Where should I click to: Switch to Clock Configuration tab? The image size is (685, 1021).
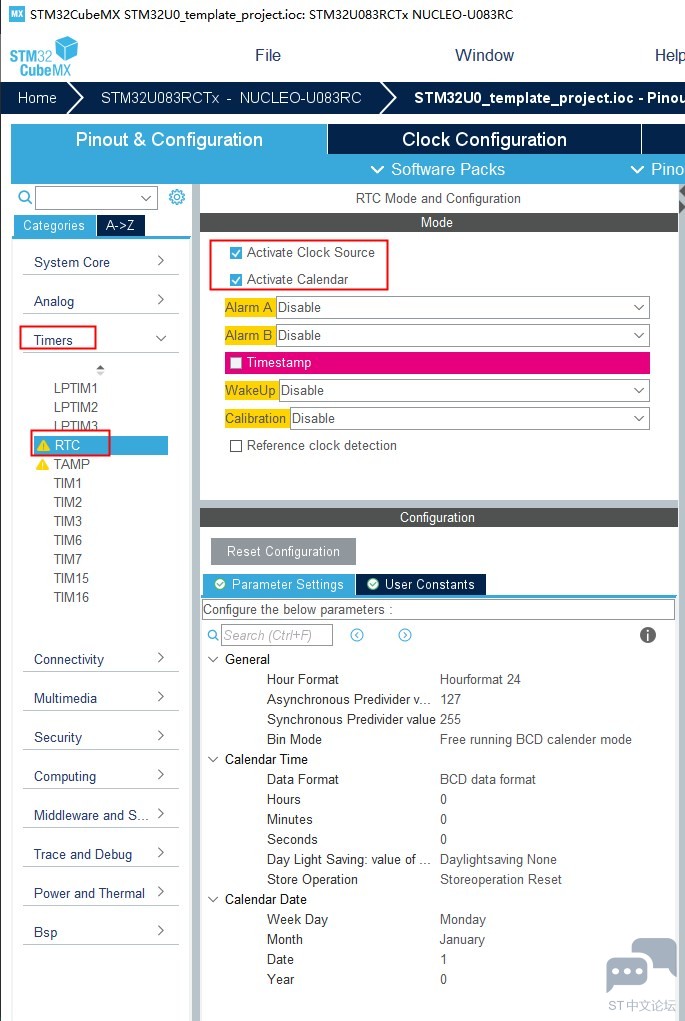484,139
